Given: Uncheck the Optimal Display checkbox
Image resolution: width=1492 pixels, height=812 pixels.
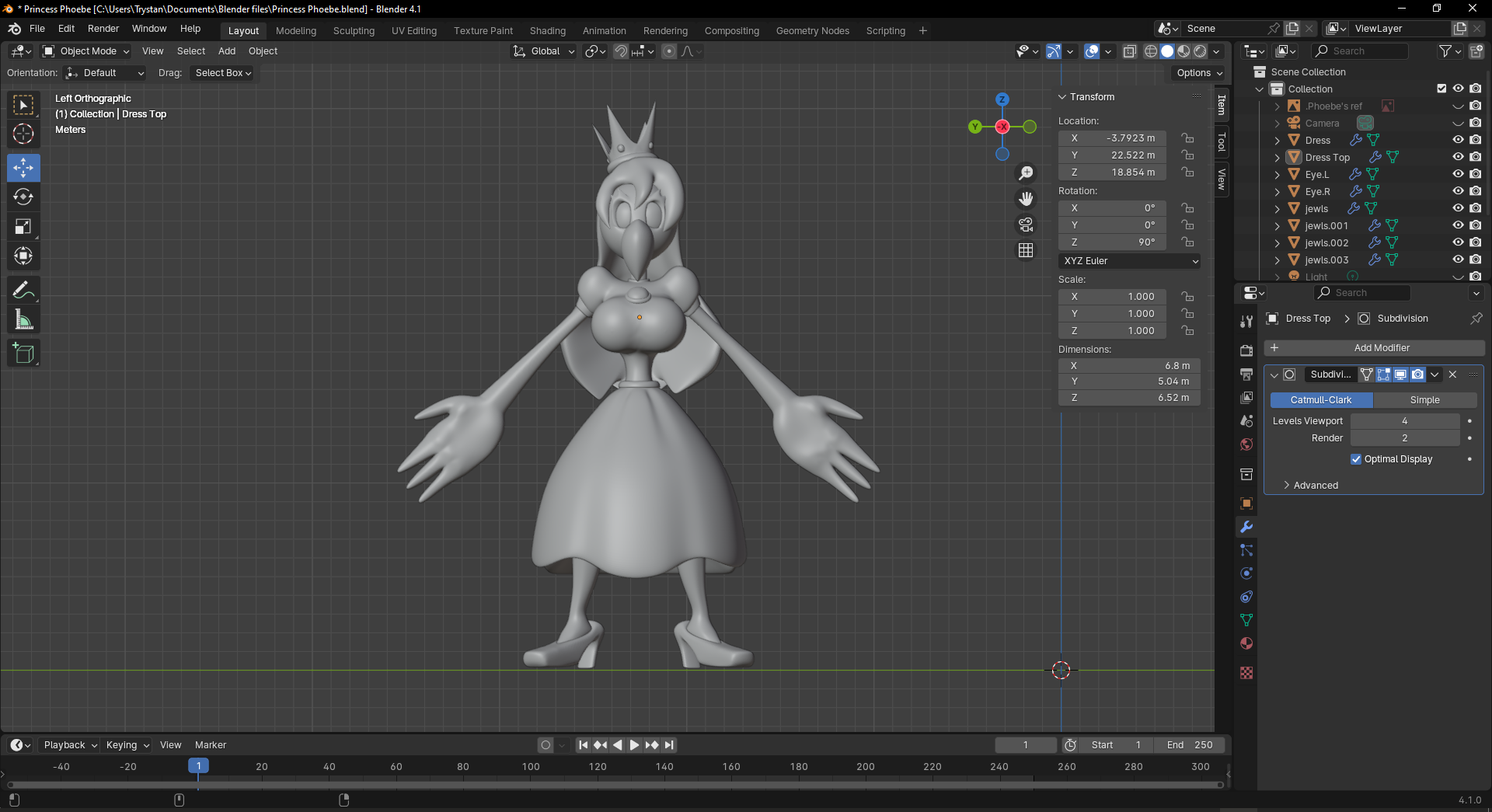Looking at the screenshot, I should tap(1356, 459).
